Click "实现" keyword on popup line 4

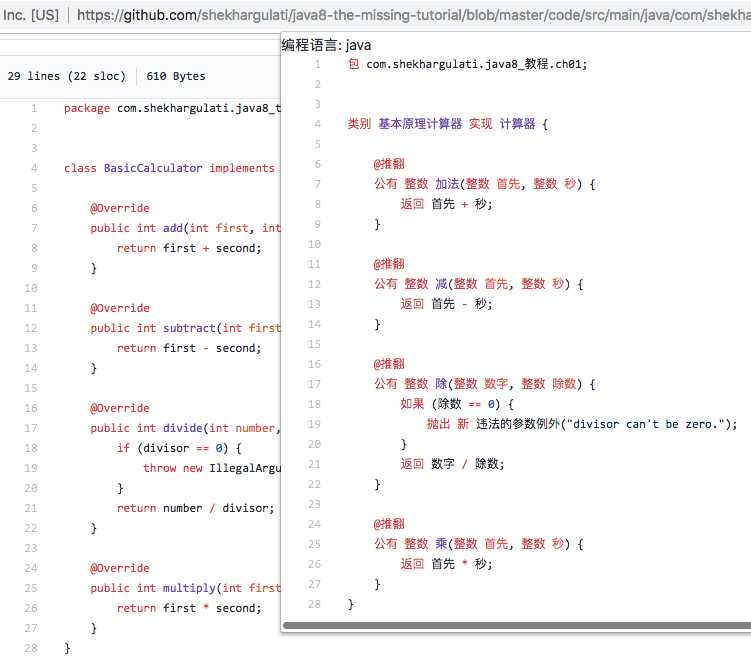click(480, 124)
